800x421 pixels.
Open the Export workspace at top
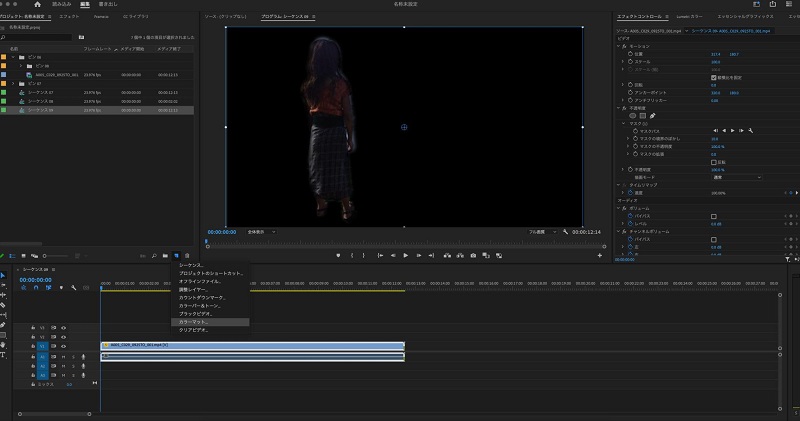click(108, 4)
